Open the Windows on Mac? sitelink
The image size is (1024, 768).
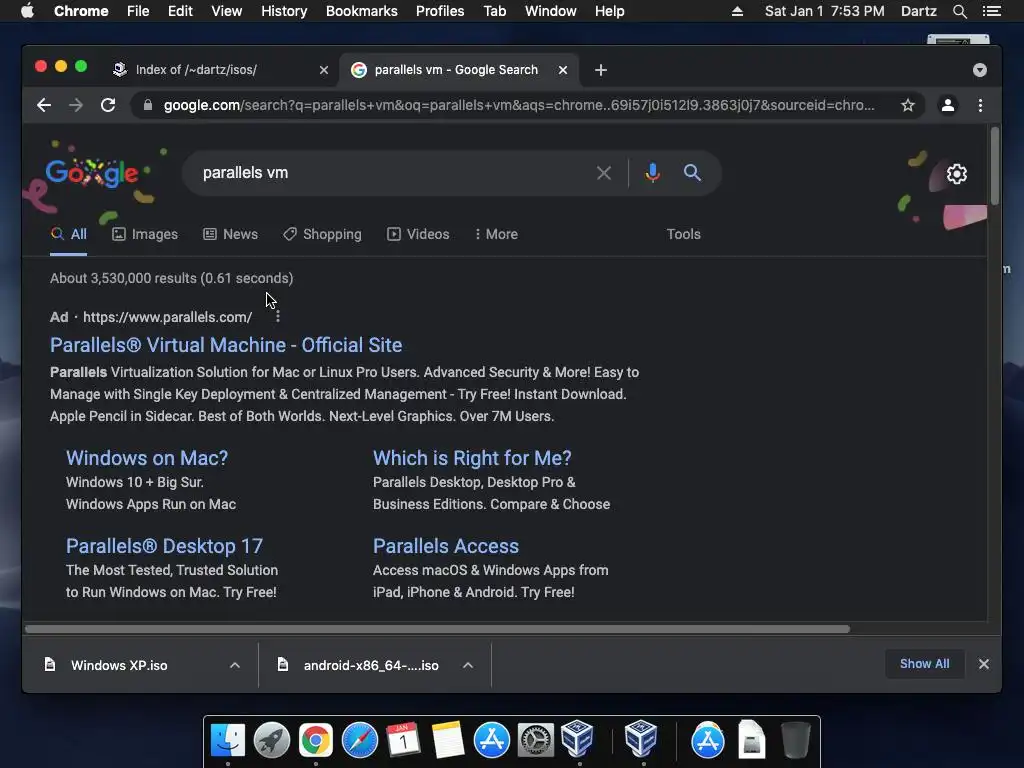(x=147, y=458)
